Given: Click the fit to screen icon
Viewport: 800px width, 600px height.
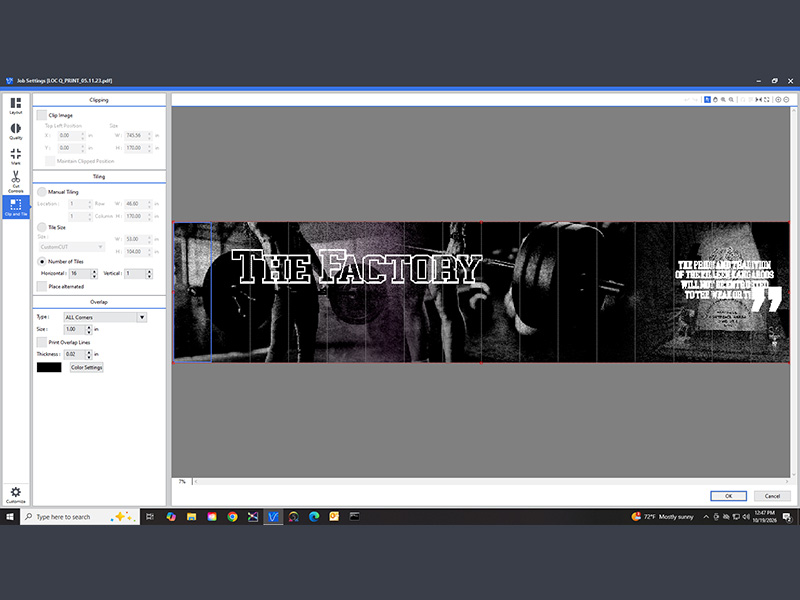Looking at the screenshot, I should (x=766, y=99).
